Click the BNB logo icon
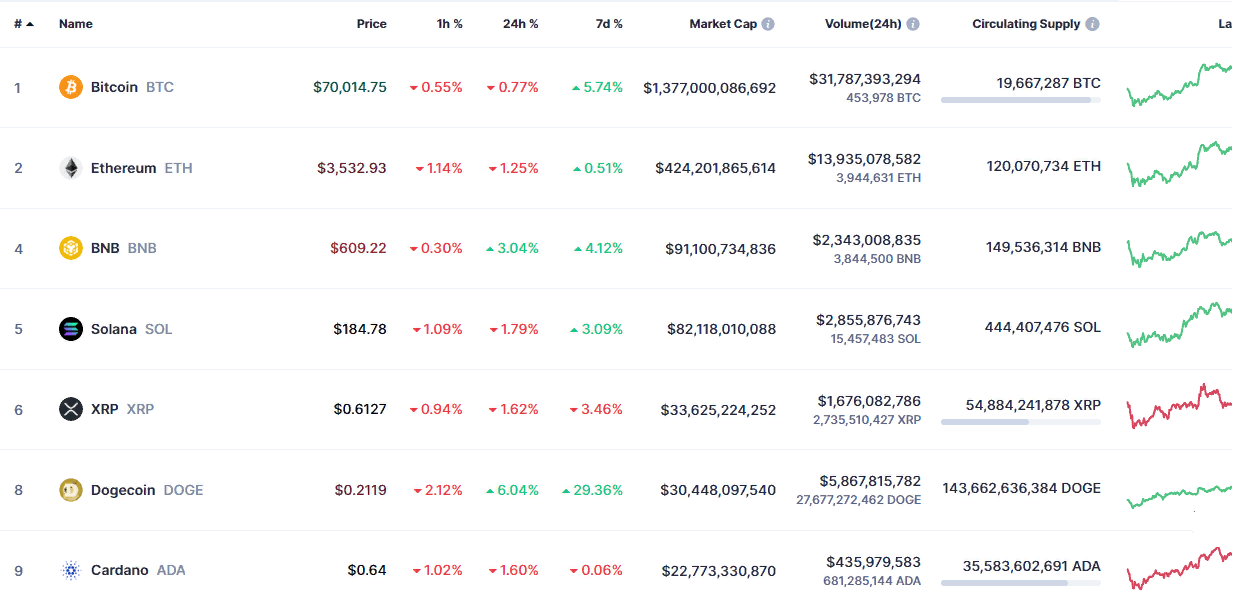1242x598 pixels. click(x=70, y=248)
